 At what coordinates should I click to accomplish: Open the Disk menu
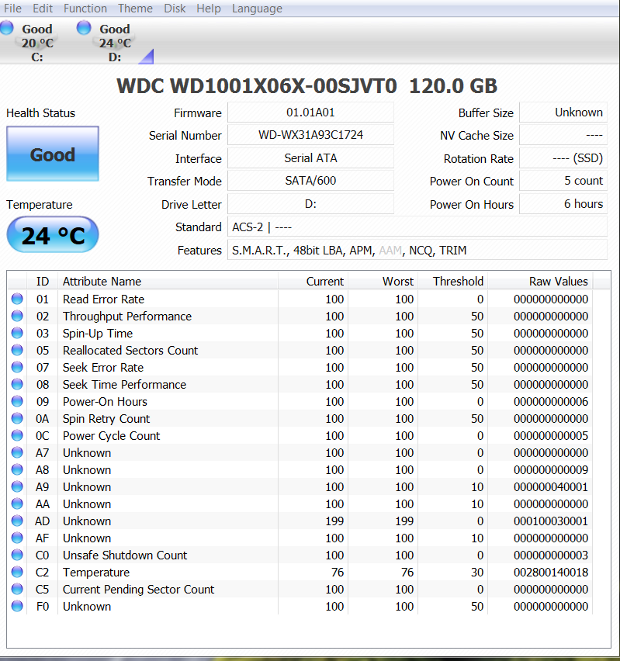[175, 8]
